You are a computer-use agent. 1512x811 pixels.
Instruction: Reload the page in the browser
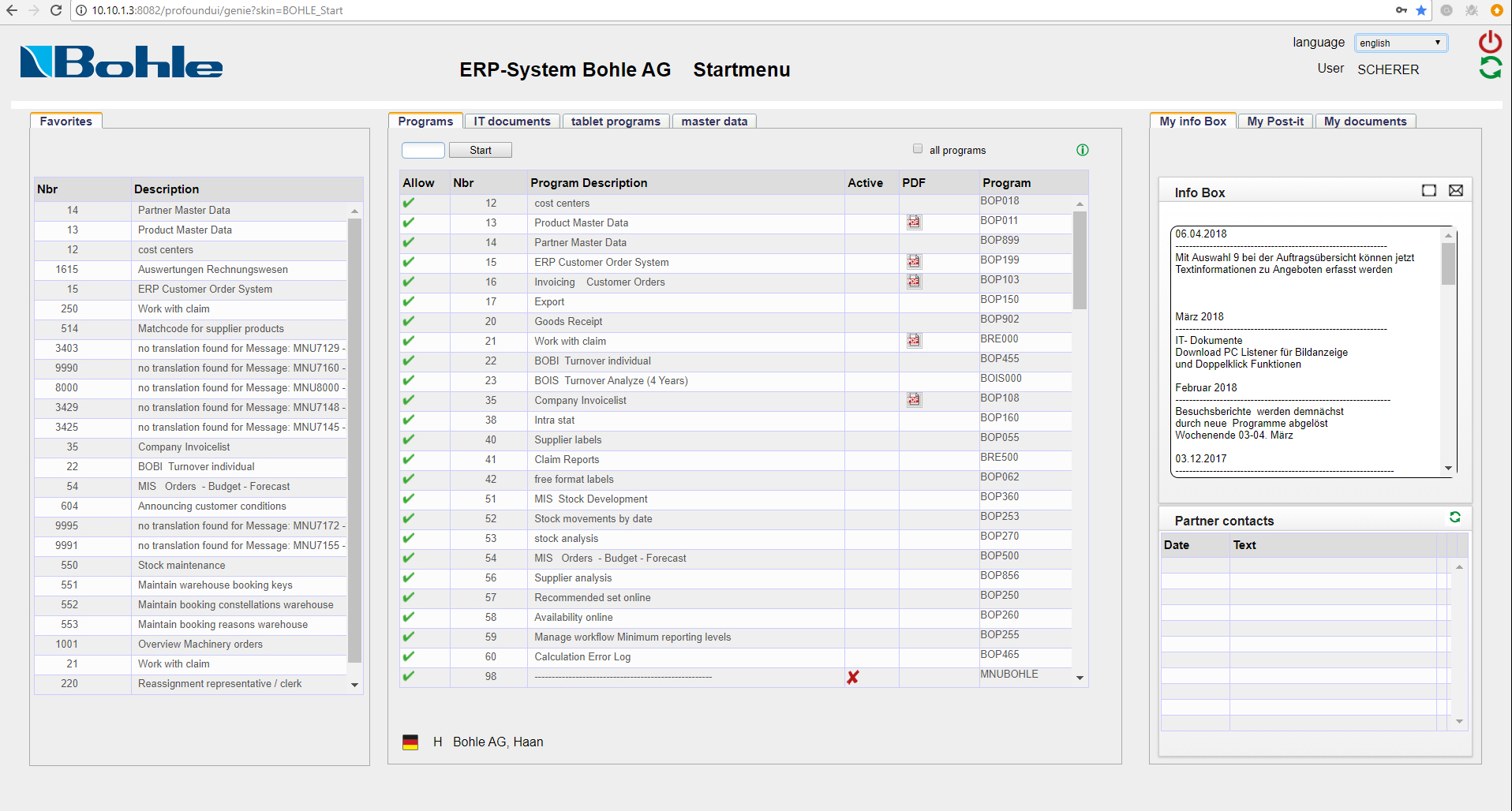tap(55, 10)
